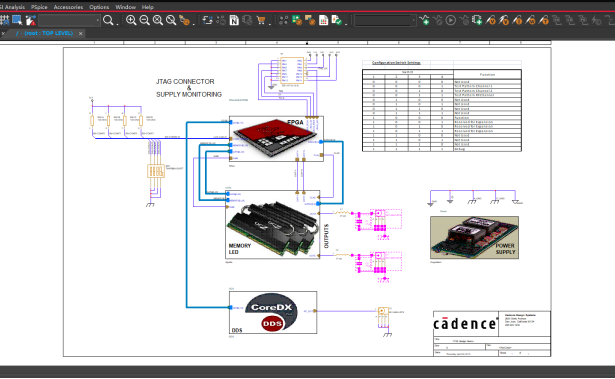Expand the search options small arrow

coord(117,24)
